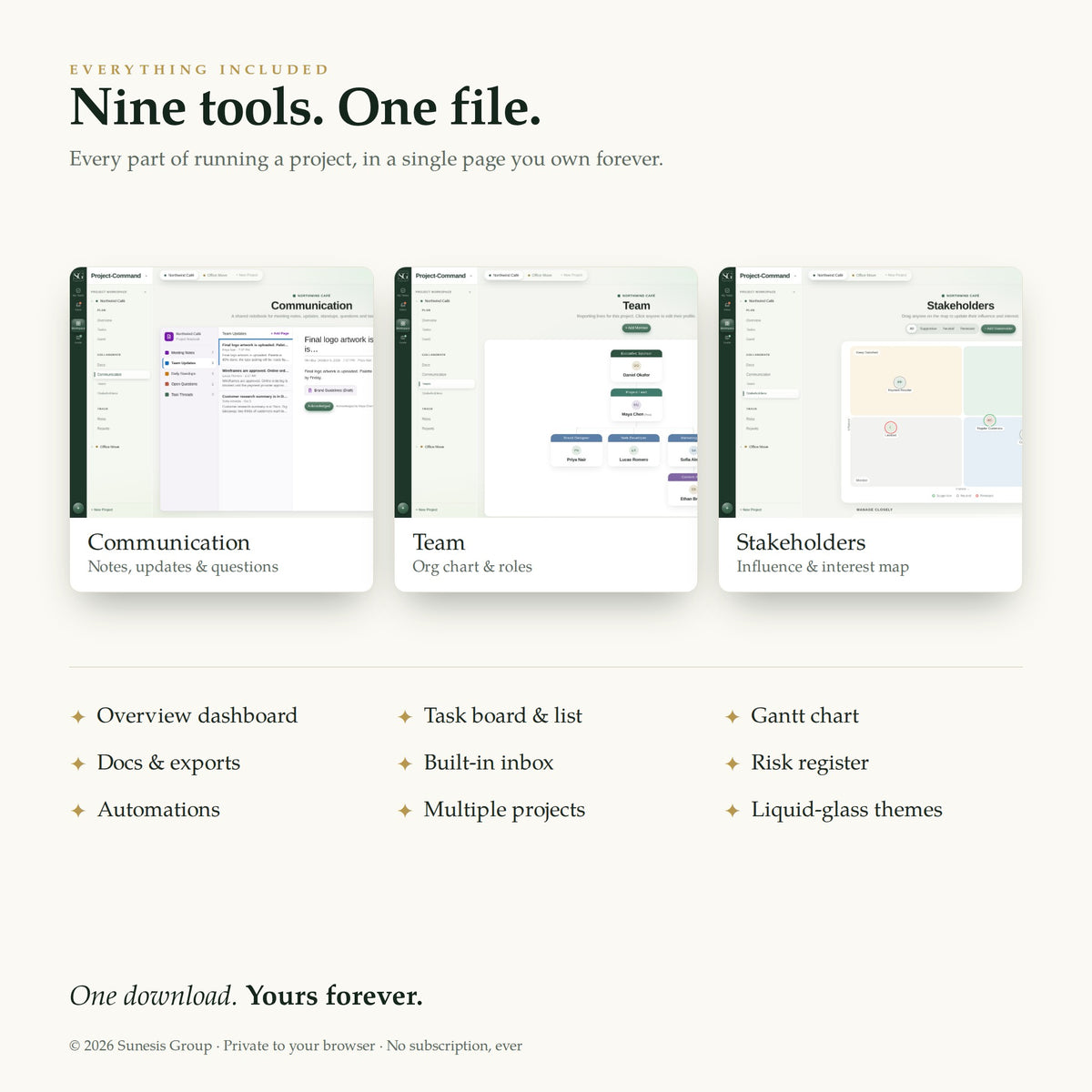Select the All filter in the Stakeholders screenshot
Screen dimensions: 1092x1092
pyautogui.click(x=912, y=329)
